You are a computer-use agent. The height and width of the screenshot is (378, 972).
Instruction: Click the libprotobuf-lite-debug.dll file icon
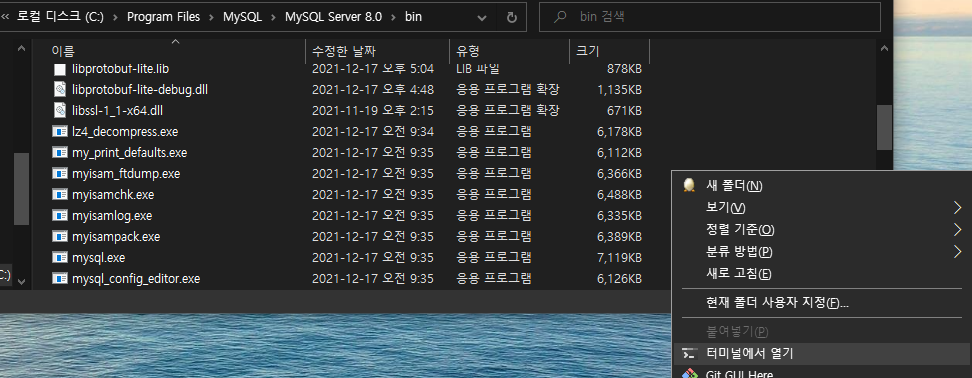click(x=60, y=89)
